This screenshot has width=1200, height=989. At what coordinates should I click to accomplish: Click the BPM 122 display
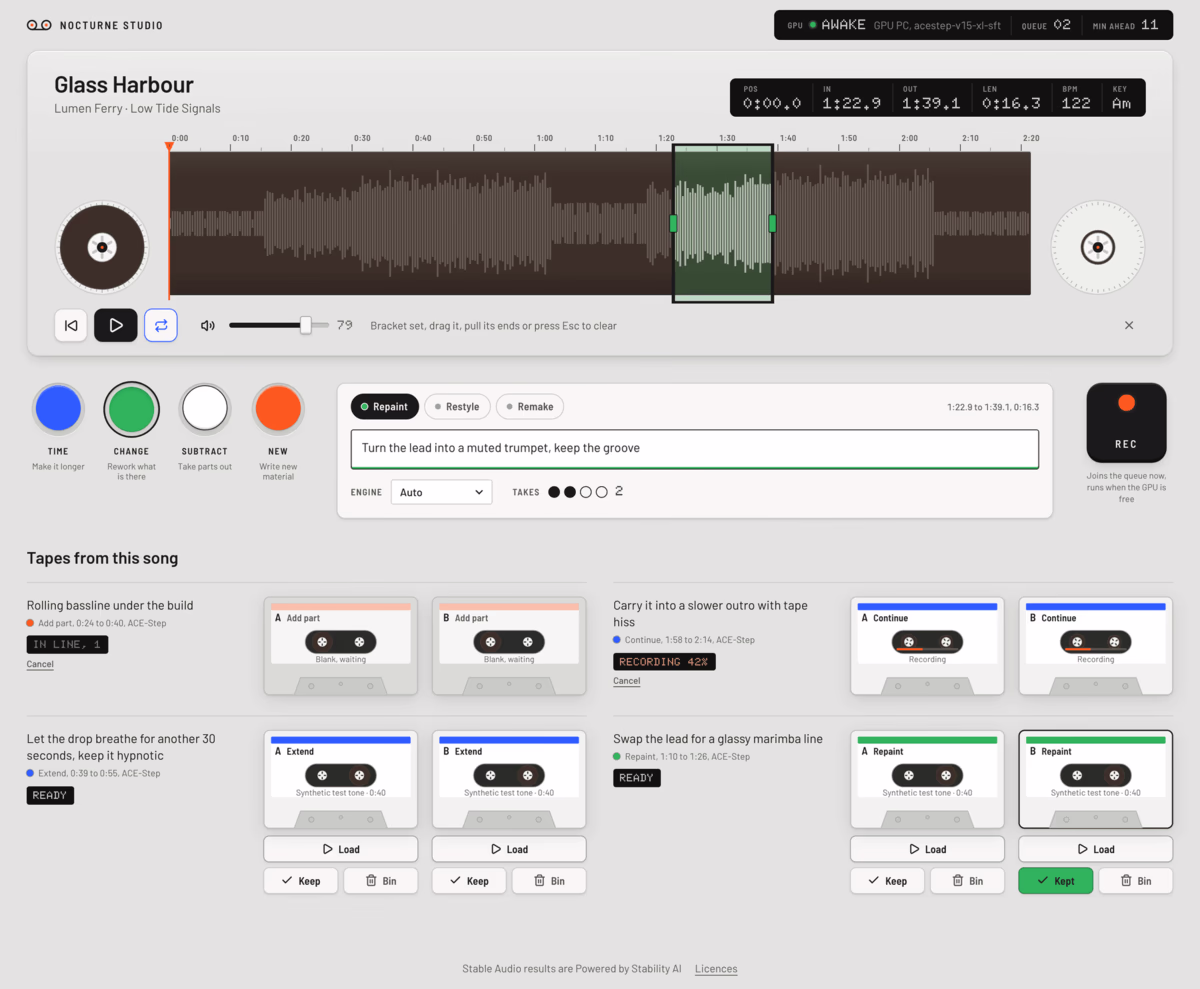(1075, 98)
